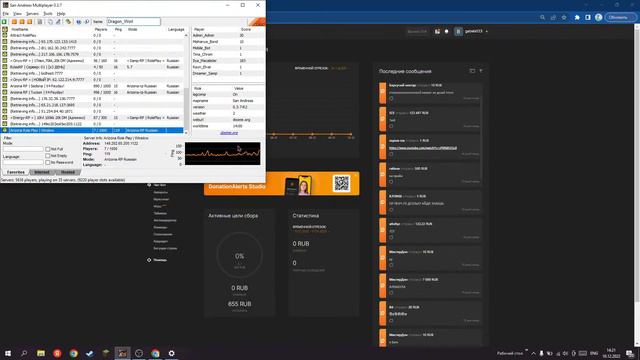Open the browser extensions puzzle icon

577,18
